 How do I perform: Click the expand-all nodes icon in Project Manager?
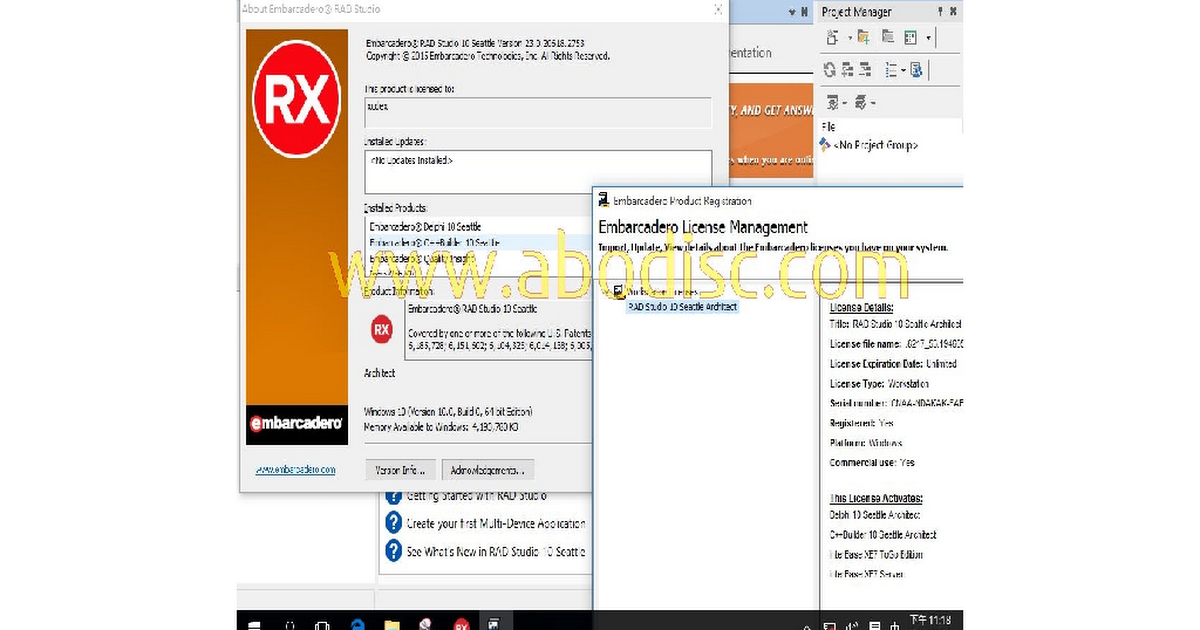847,70
